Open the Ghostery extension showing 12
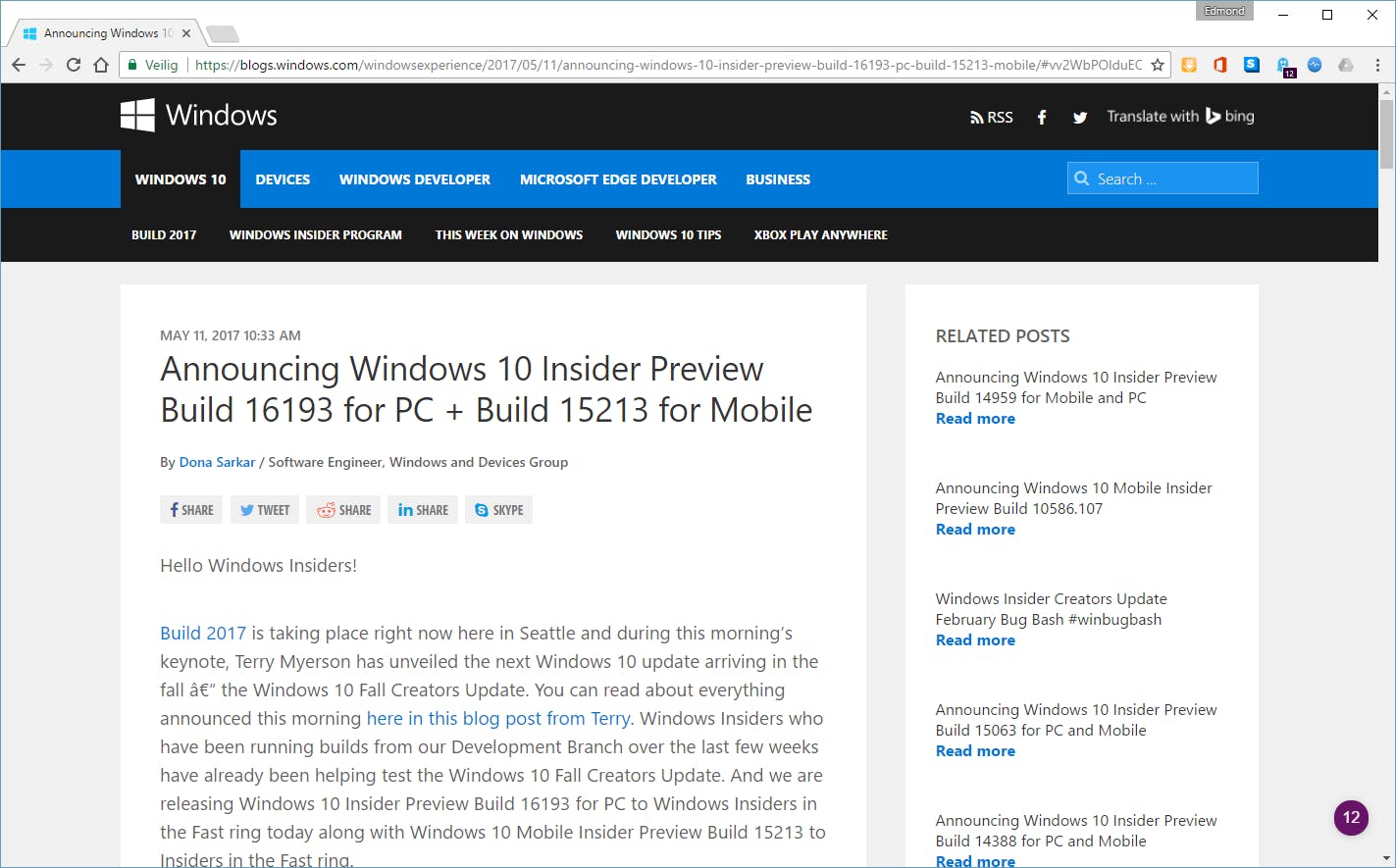This screenshot has height=868, width=1396. click(x=1285, y=67)
